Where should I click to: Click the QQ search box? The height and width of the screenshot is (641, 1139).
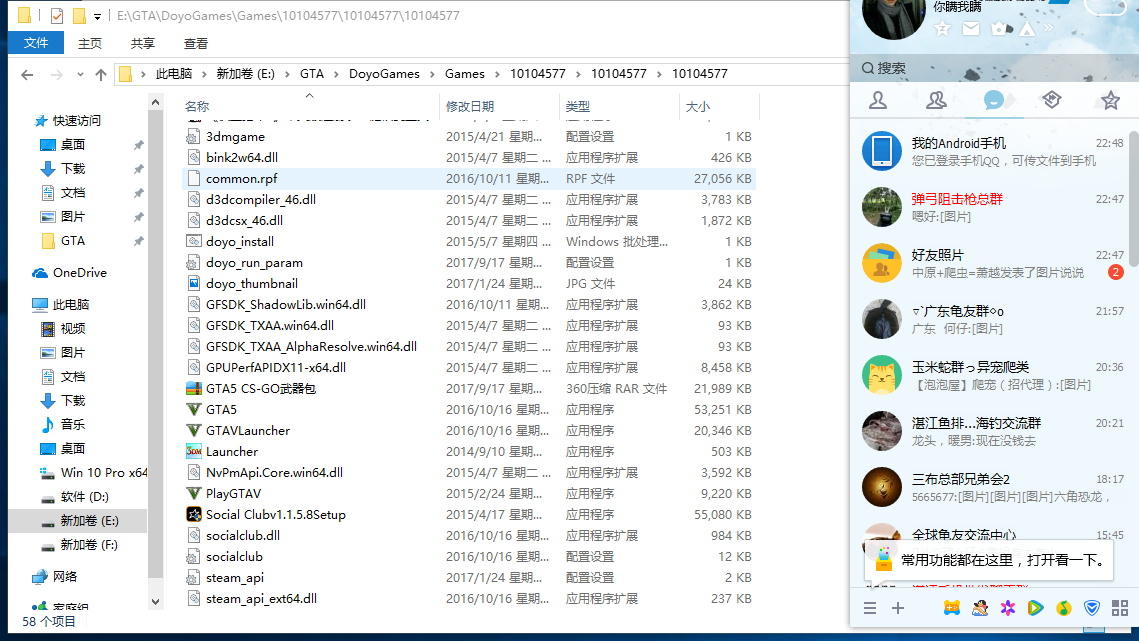point(994,68)
